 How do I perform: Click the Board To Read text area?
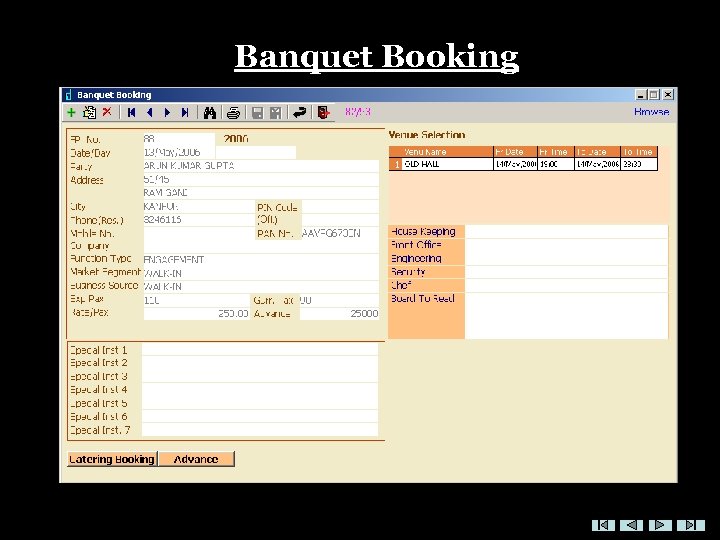pos(566,316)
